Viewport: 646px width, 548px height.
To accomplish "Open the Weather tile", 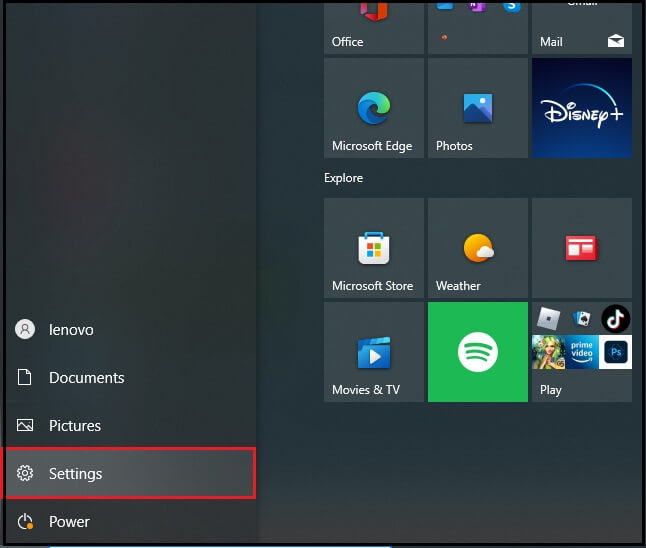I will (478, 248).
